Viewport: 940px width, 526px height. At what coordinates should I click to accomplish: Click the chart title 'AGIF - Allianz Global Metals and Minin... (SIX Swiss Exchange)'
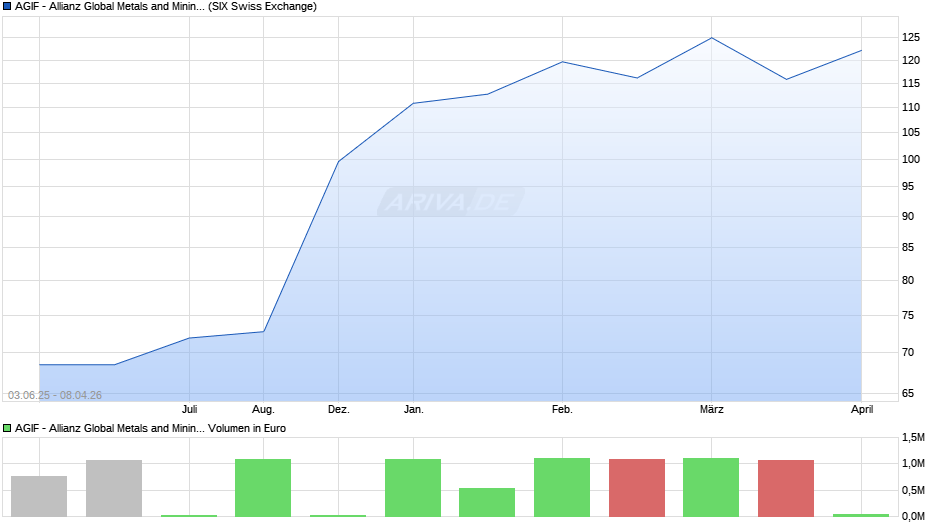165,7
